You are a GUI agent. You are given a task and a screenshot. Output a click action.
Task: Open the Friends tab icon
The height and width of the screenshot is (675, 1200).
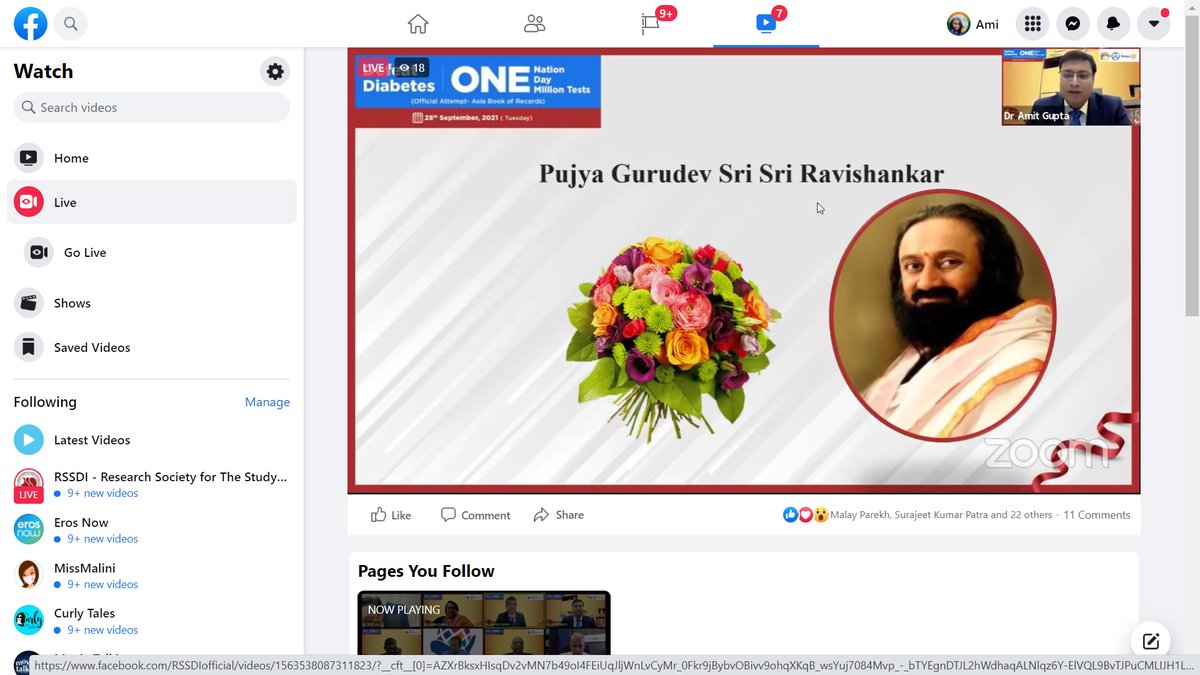coord(534,23)
